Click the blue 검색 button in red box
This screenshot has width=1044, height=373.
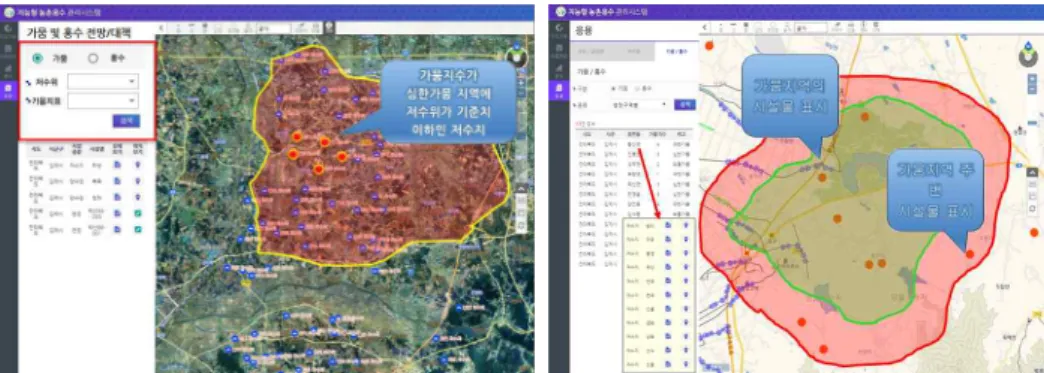tap(126, 121)
